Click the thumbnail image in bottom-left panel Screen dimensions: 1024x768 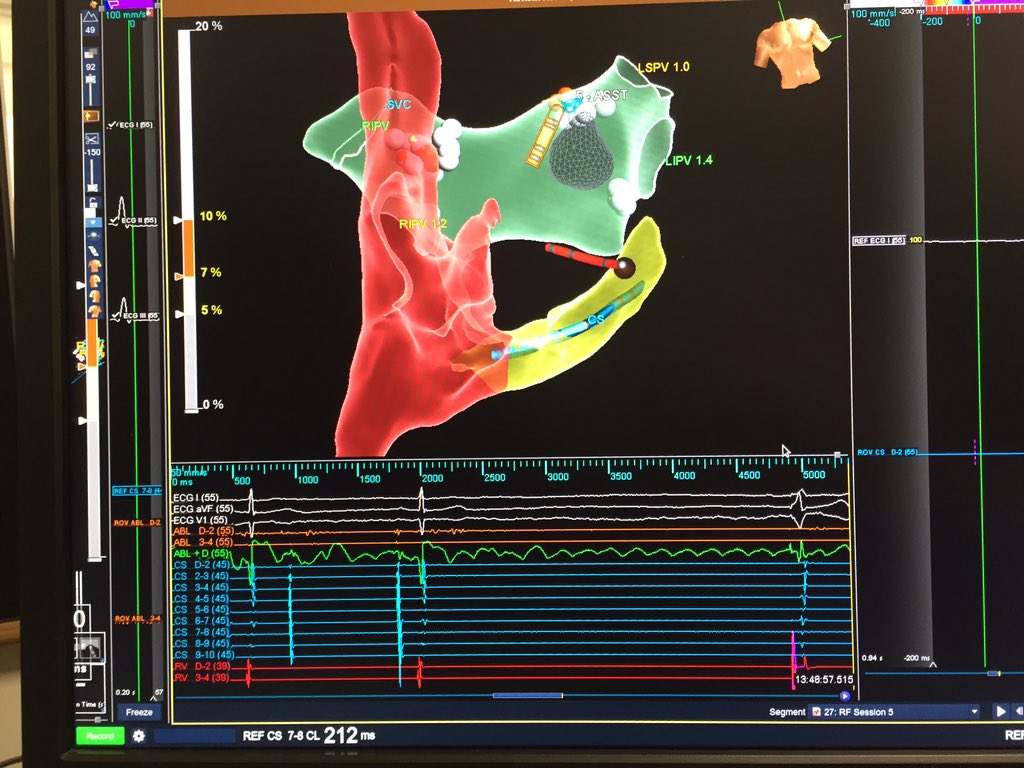pyautogui.click(x=91, y=647)
